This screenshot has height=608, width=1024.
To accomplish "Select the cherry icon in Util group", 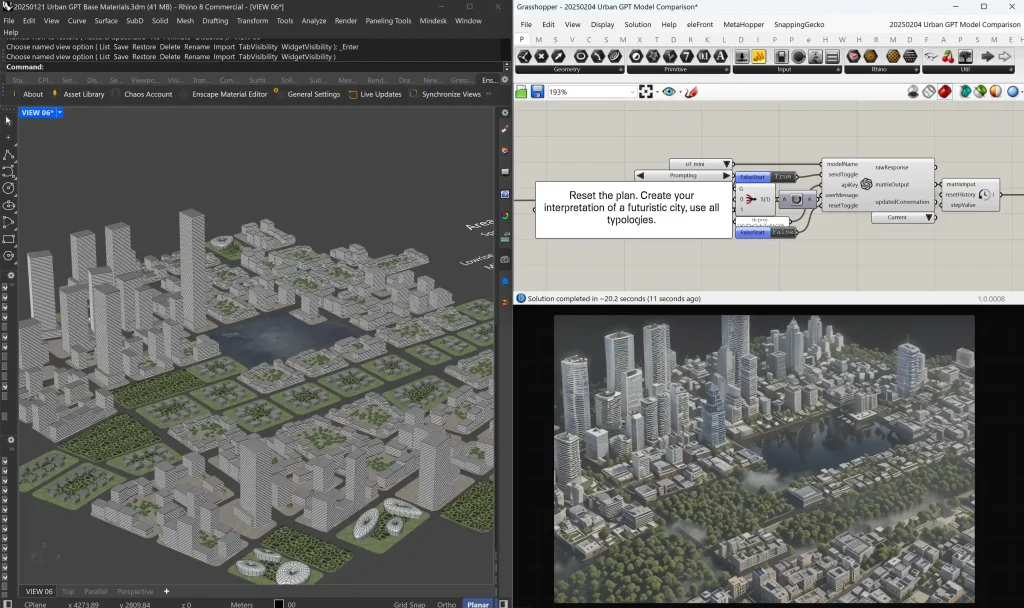I will point(948,57).
